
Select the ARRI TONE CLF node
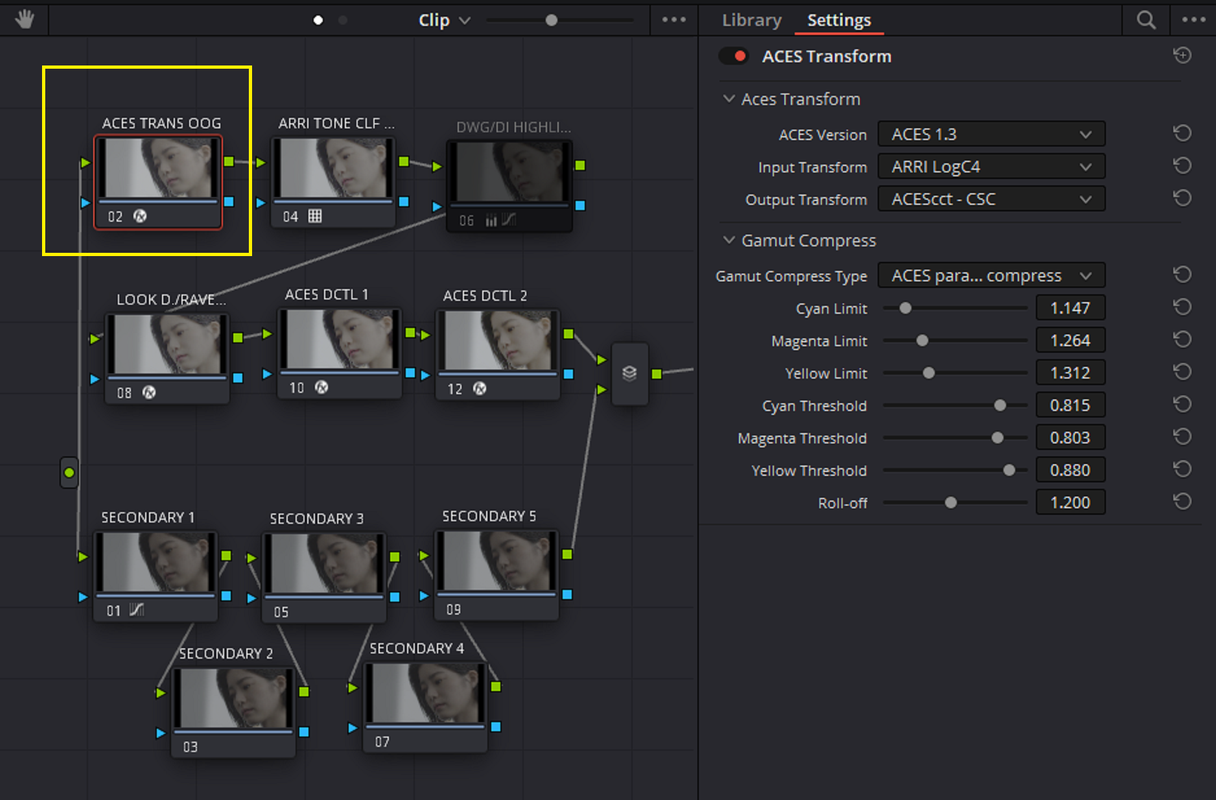(x=333, y=182)
